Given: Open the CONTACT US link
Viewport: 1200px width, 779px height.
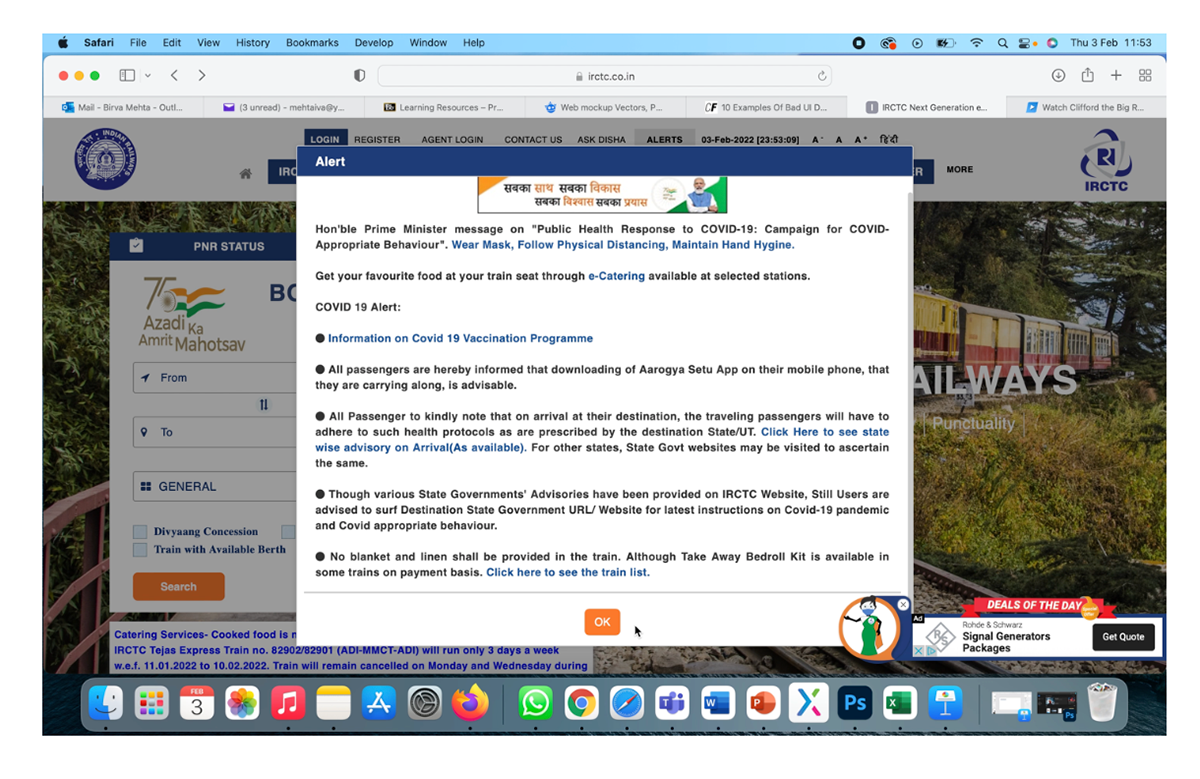Looking at the screenshot, I should [533, 140].
